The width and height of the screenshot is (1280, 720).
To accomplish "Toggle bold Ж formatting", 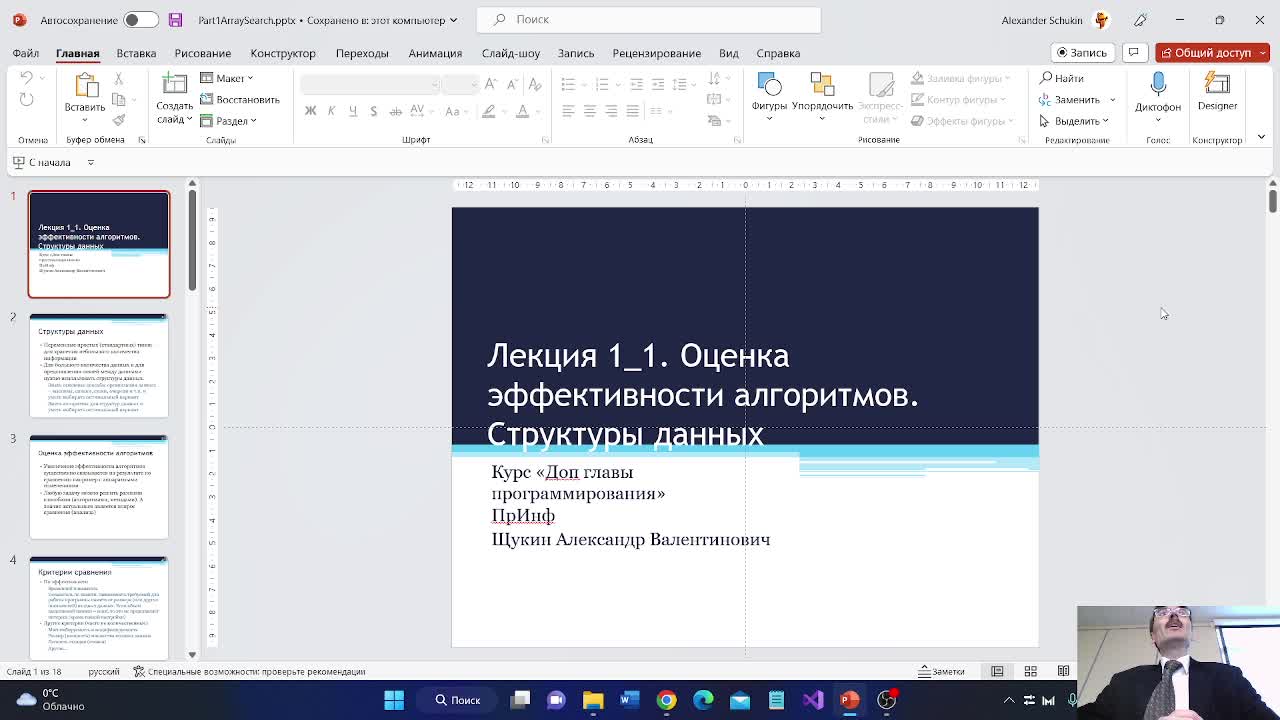I will pyautogui.click(x=310, y=111).
